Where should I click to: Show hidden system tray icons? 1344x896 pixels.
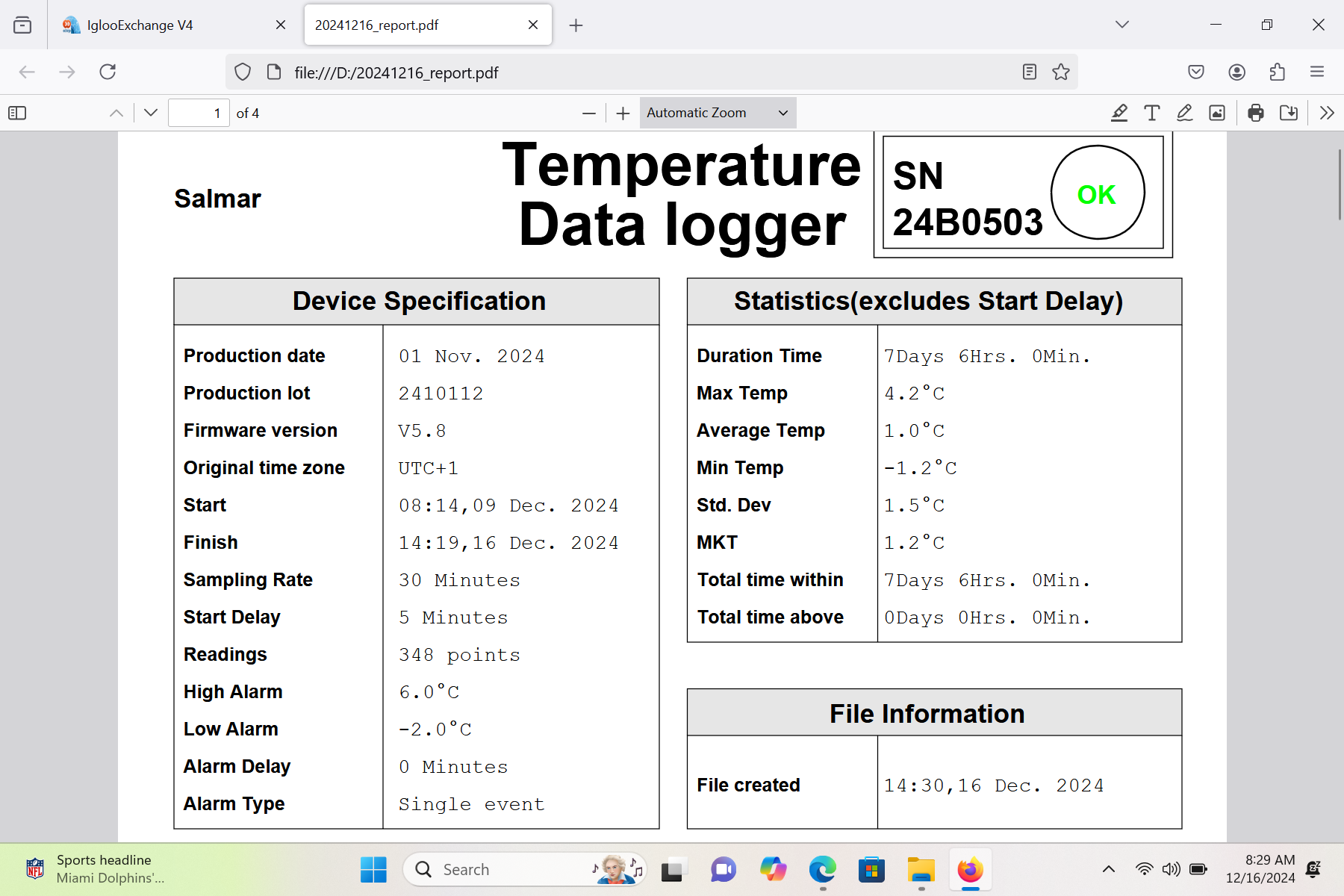tap(1109, 869)
